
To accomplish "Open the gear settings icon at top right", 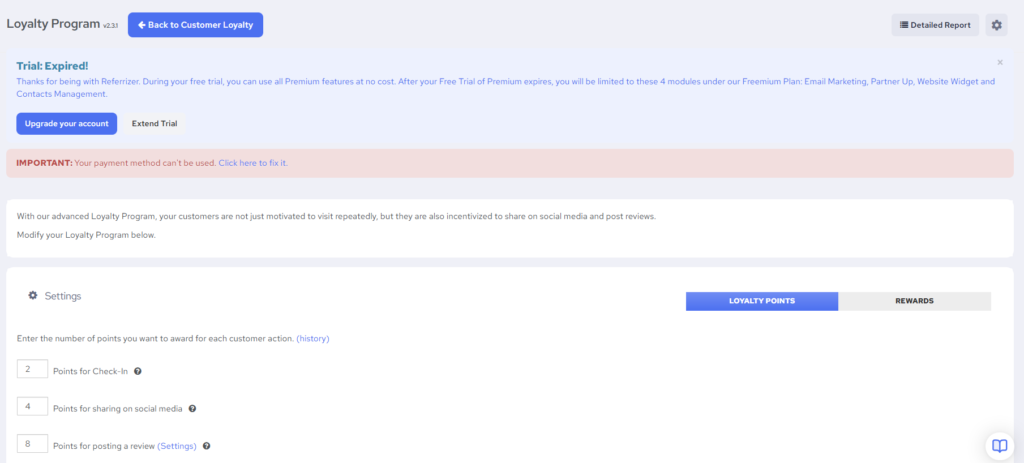I will (x=996, y=25).
